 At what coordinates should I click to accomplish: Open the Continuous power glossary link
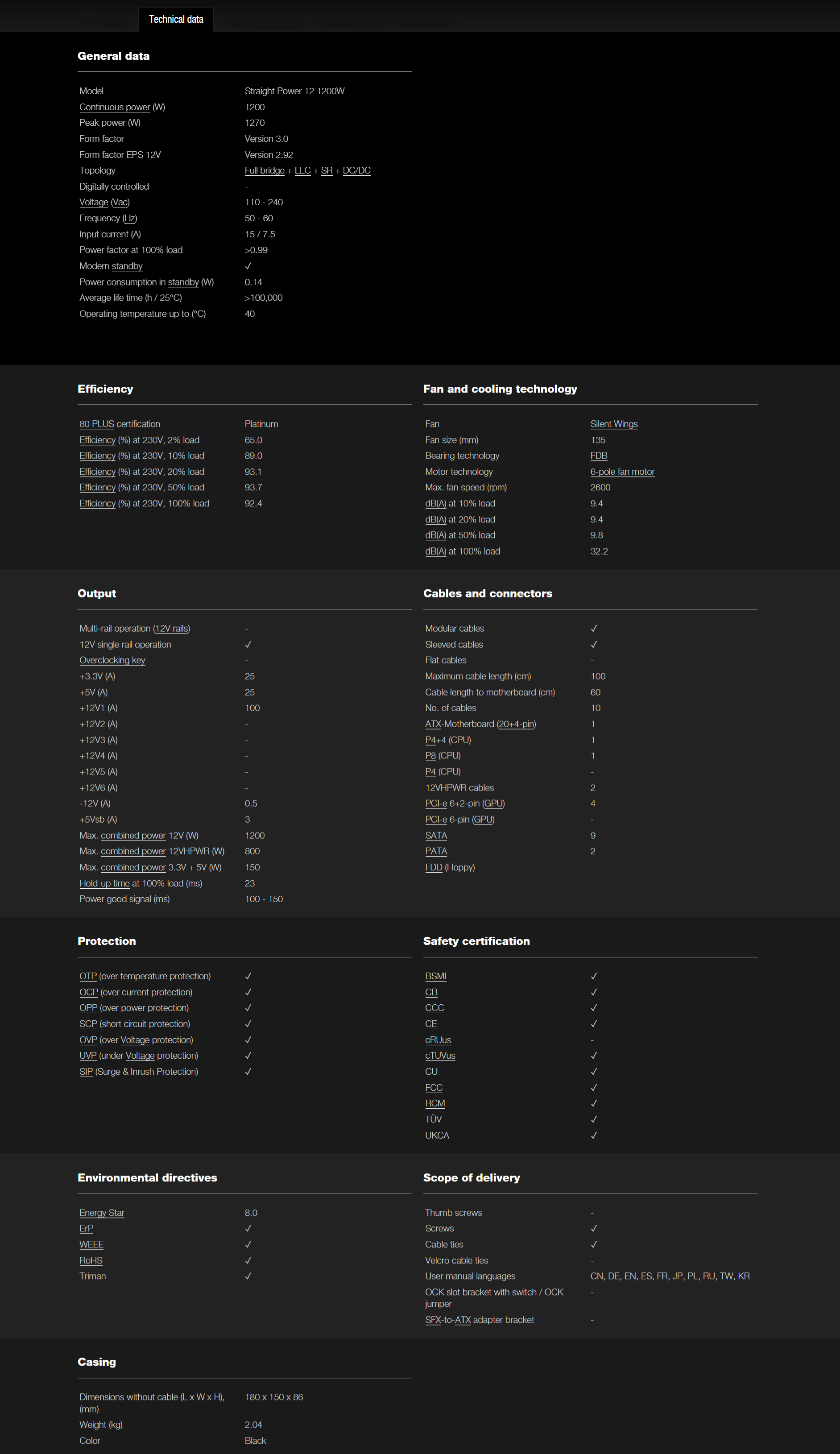(x=114, y=108)
